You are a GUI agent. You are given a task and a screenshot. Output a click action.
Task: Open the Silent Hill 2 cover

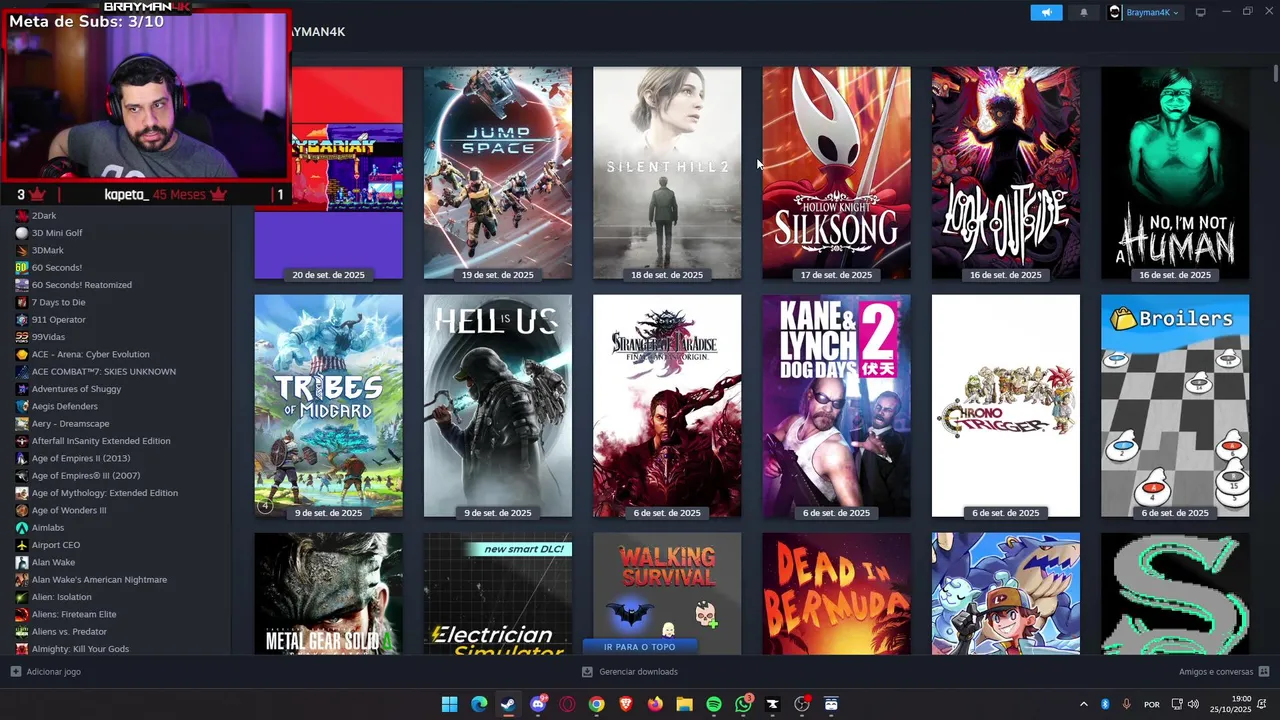(667, 173)
